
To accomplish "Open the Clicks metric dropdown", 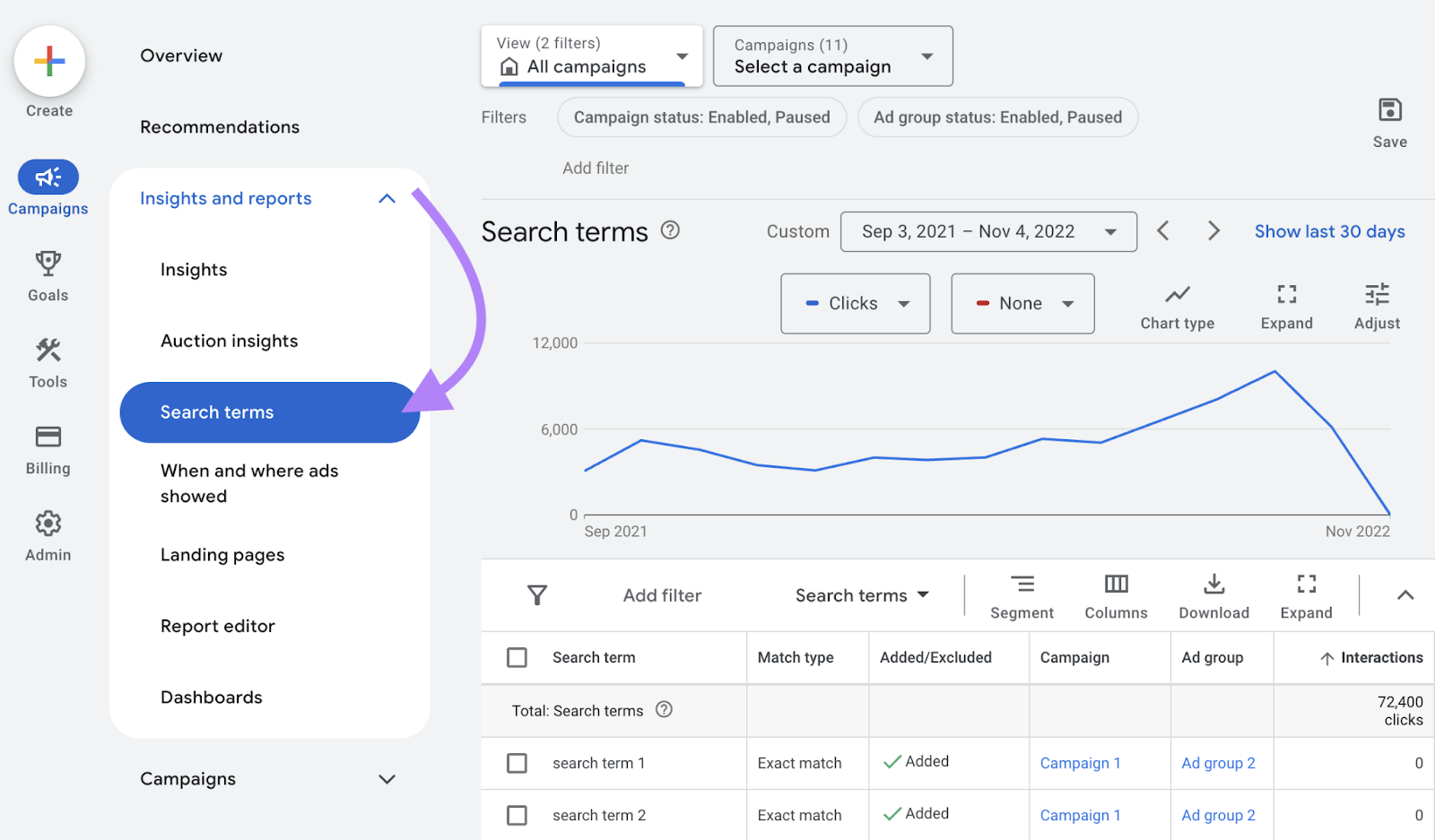I will [855, 303].
